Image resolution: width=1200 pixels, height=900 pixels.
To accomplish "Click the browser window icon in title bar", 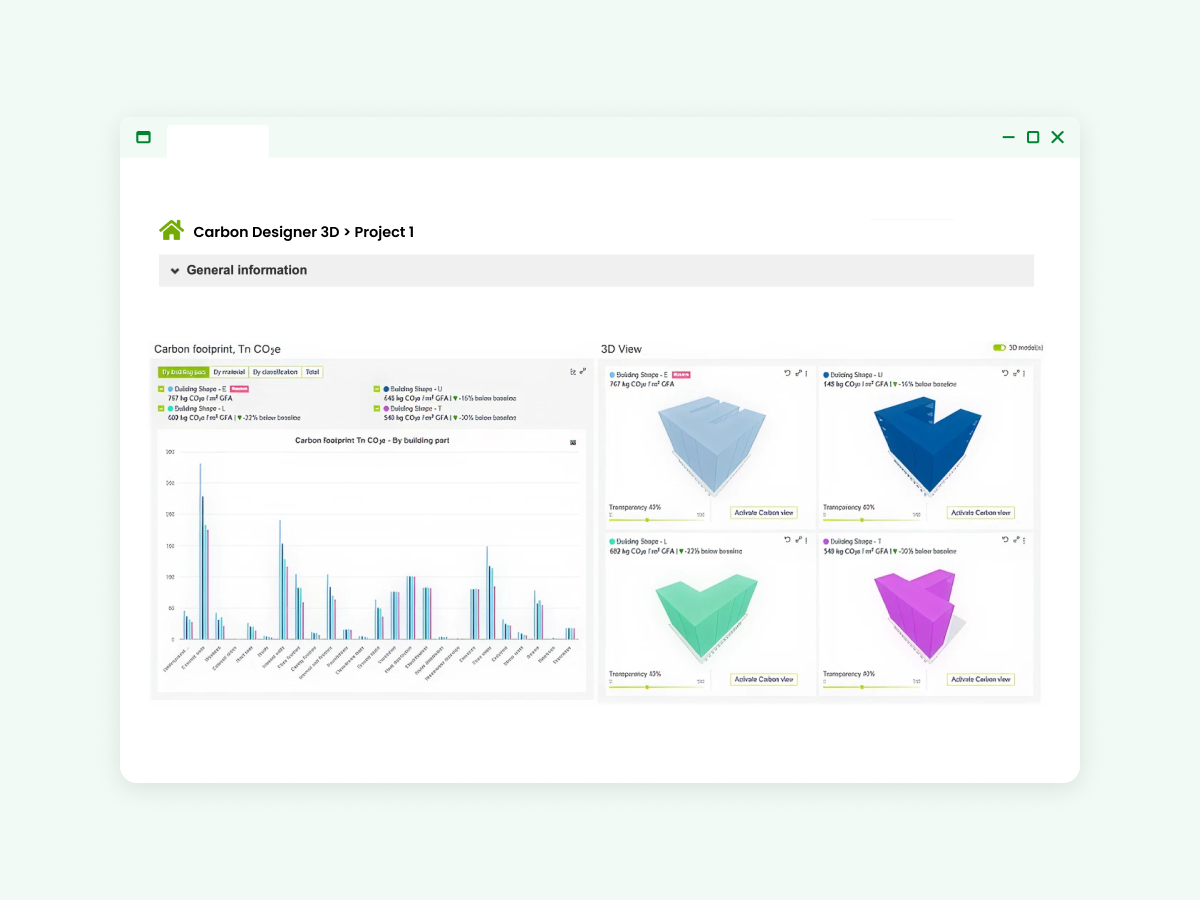I will pyautogui.click(x=143, y=137).
